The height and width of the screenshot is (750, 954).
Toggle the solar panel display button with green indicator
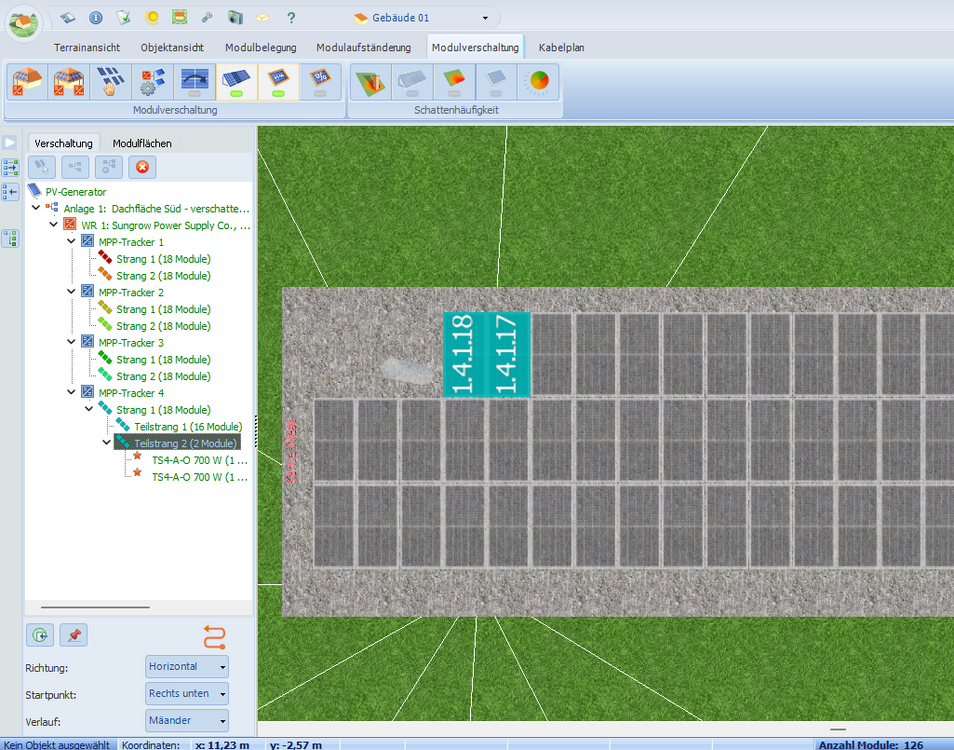point(237,82)
